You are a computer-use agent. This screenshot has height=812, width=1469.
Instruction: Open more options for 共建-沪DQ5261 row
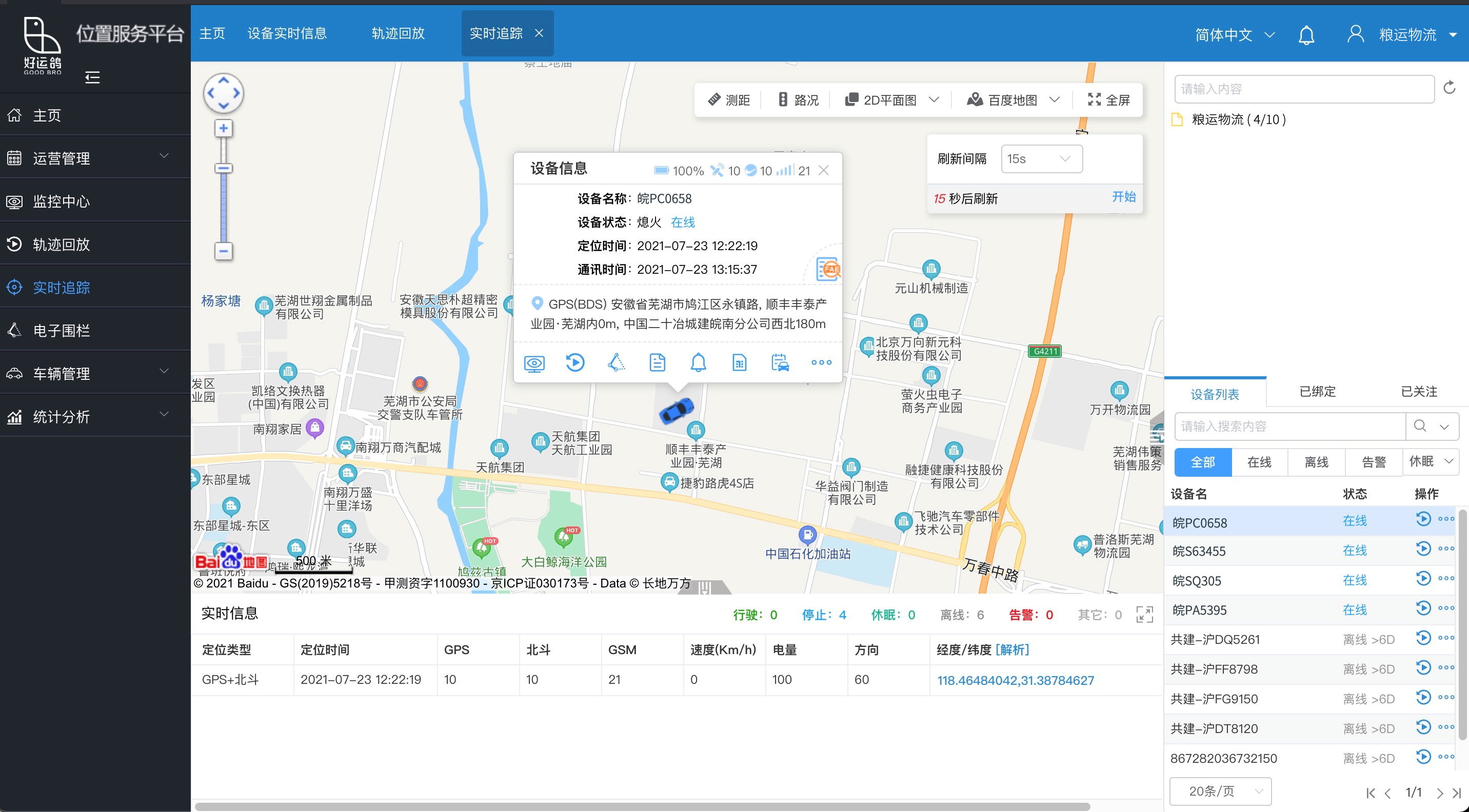tap(1445, 638)
